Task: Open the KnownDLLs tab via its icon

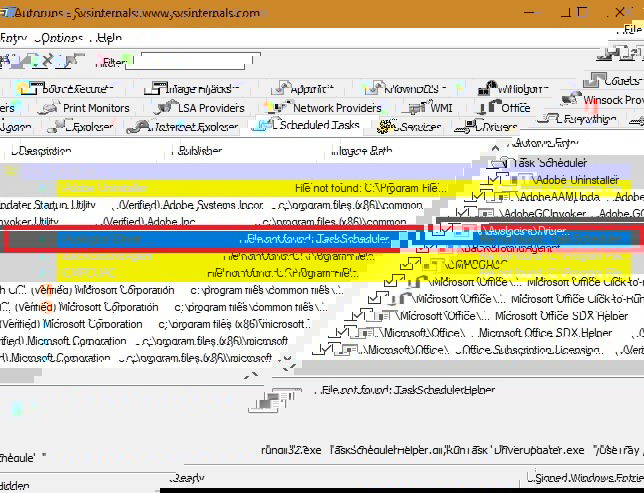Action: click(x=374, y=88)
